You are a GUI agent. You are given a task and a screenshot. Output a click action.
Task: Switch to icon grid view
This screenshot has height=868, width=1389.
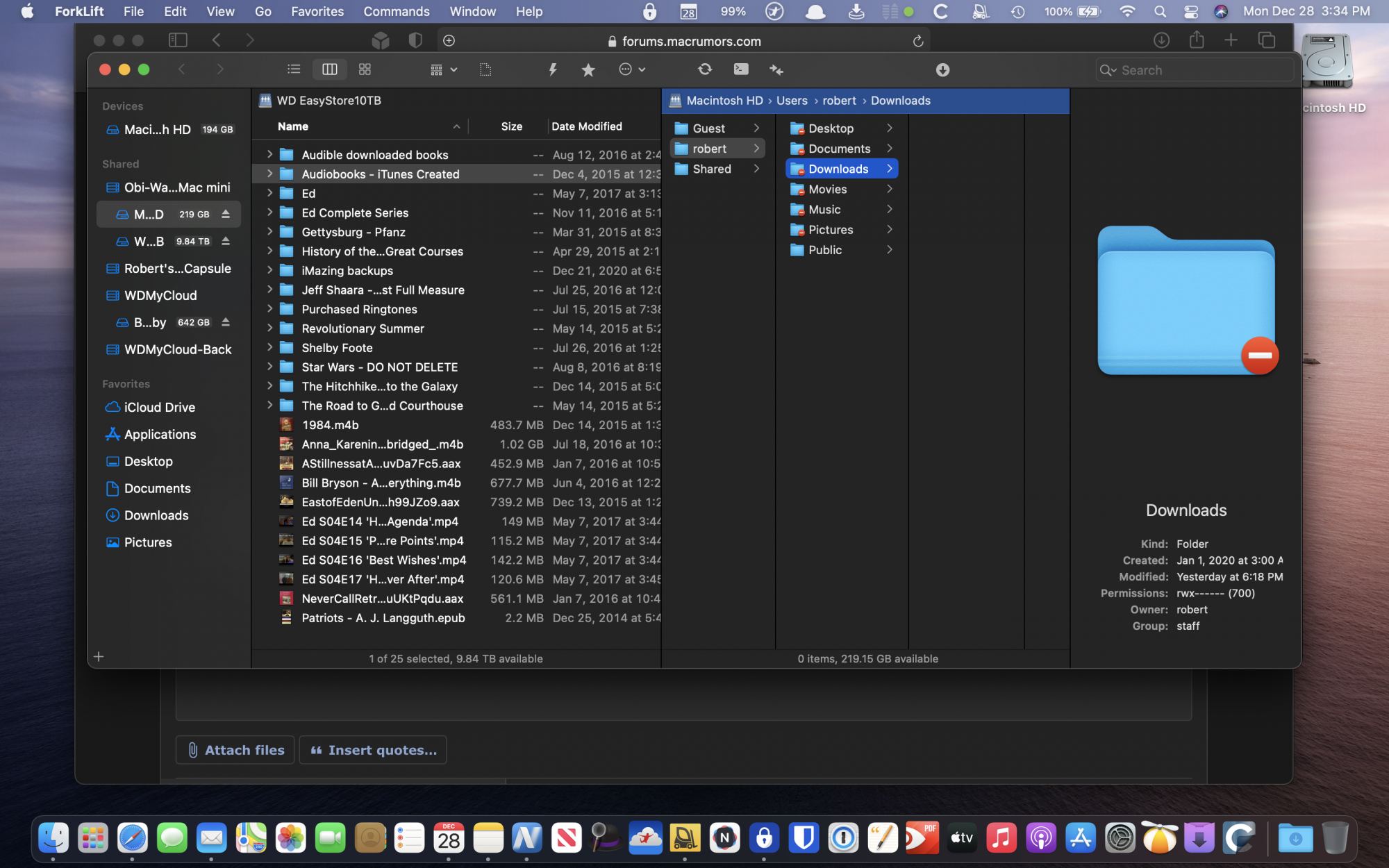pyautogui.click(x=365, y=69)
